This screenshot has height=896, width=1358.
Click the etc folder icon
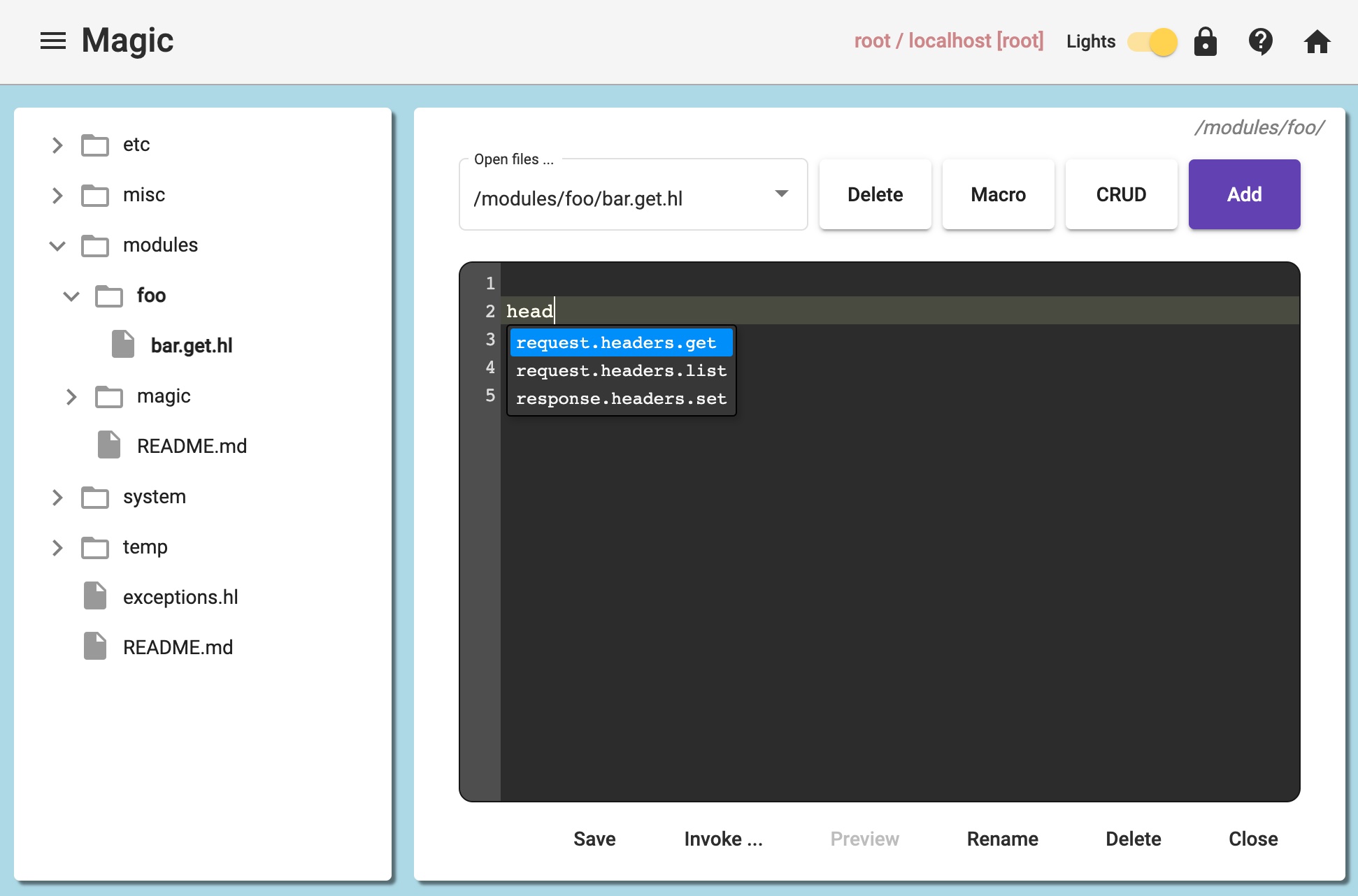pos(95,145)
